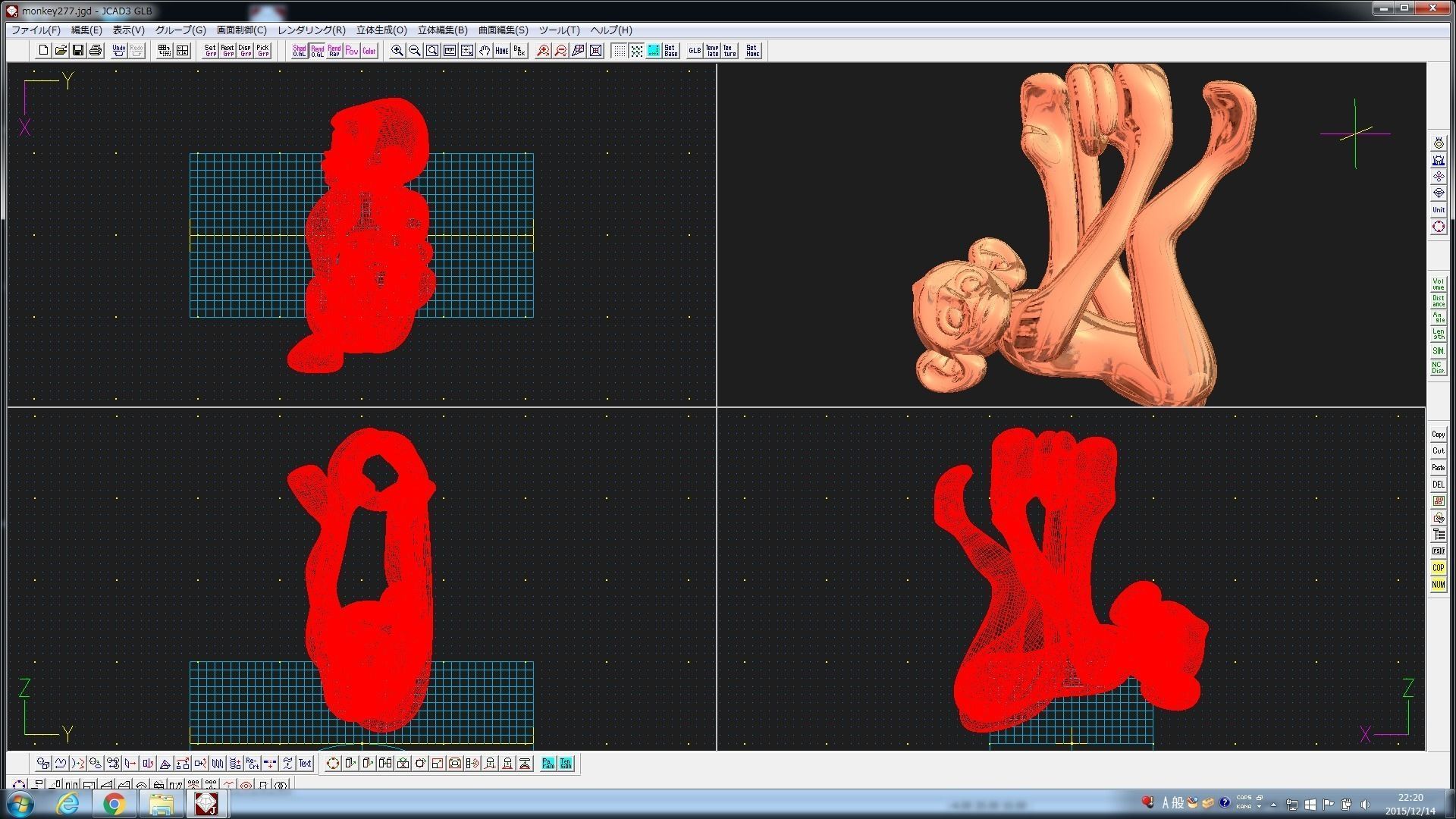This screenshot has height=819, width=1456.
Task: Click the Set Base button
Action: (670, 51)
